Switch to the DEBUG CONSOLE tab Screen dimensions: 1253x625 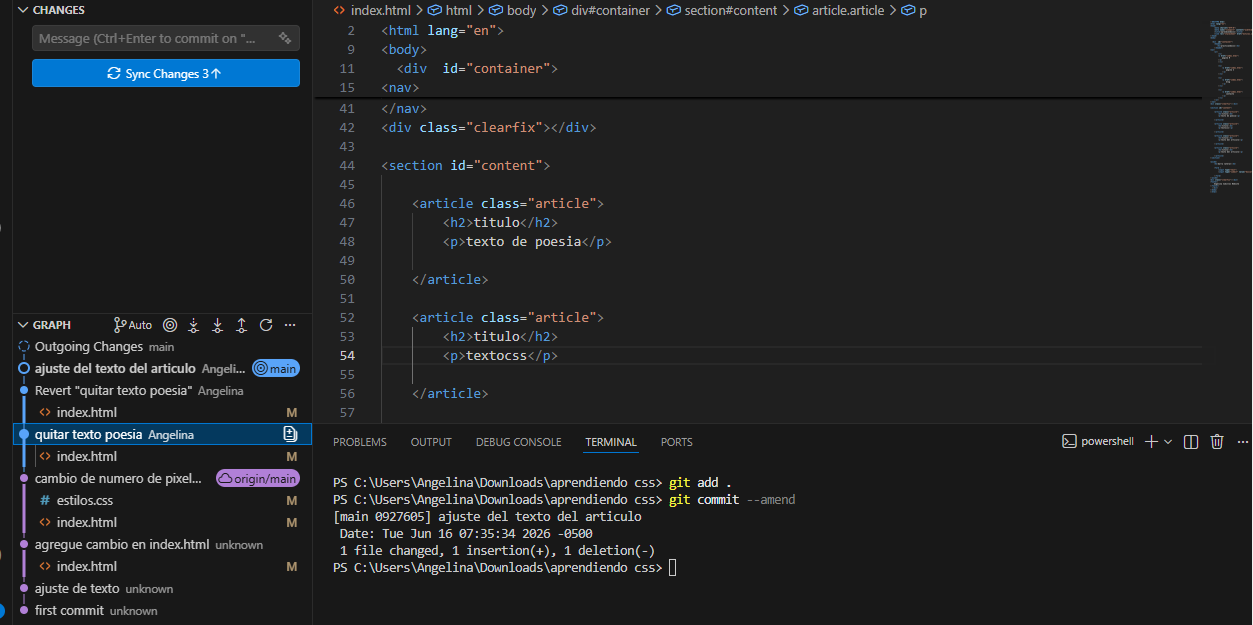tap(518, 442)
